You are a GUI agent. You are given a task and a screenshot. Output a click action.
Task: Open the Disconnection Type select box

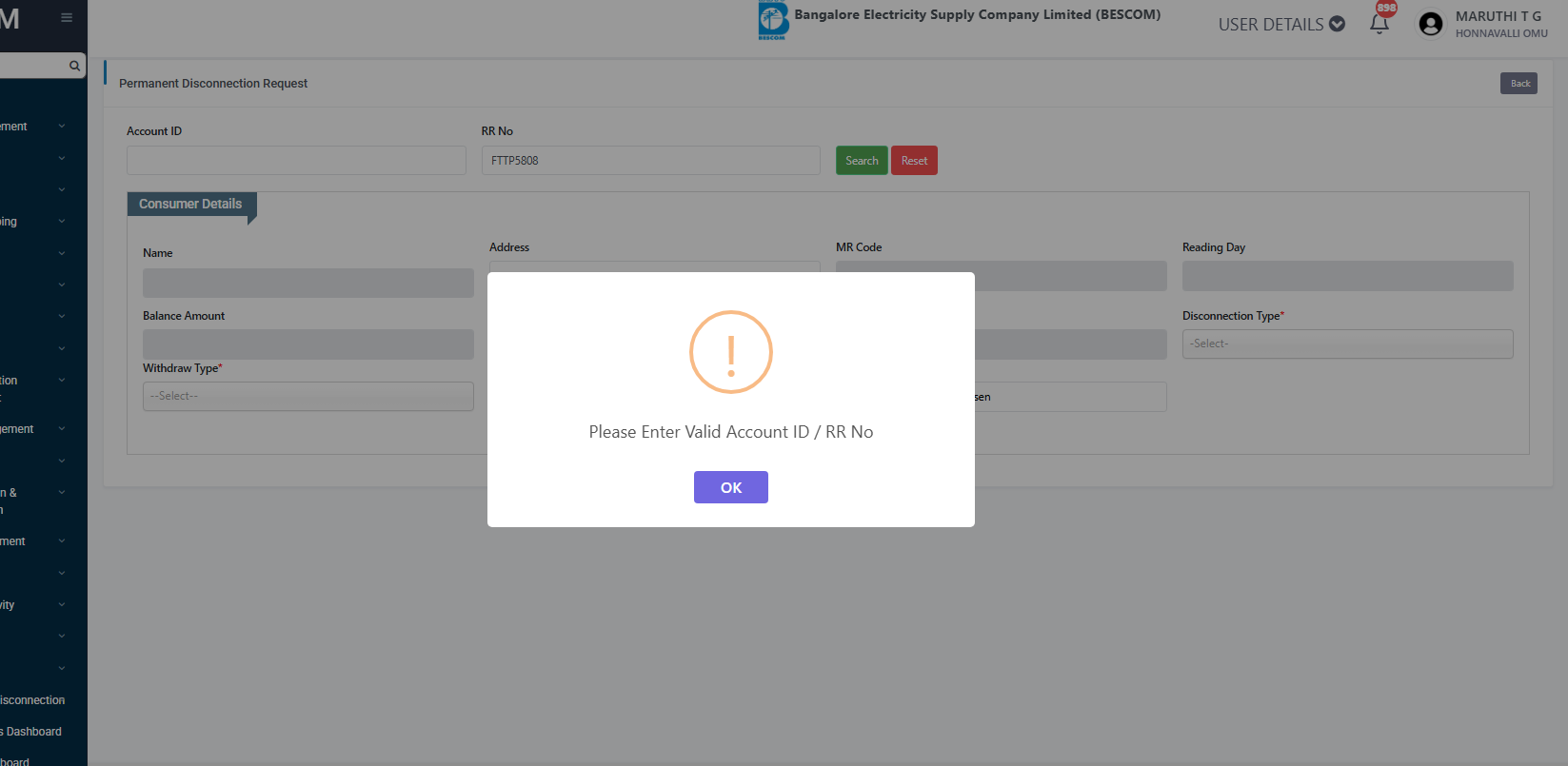(x=1347, y=344)
